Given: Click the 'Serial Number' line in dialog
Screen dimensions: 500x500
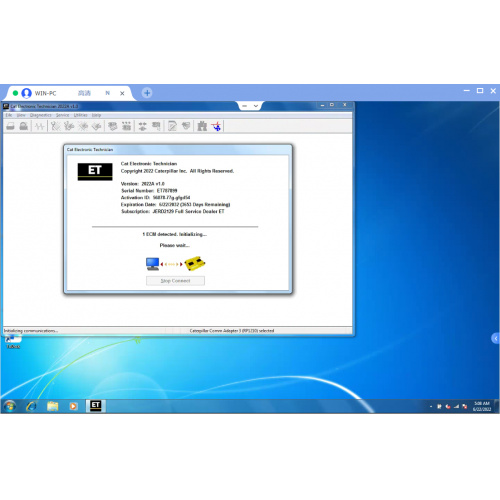Looking at the screenshot, I should [149, 191].
